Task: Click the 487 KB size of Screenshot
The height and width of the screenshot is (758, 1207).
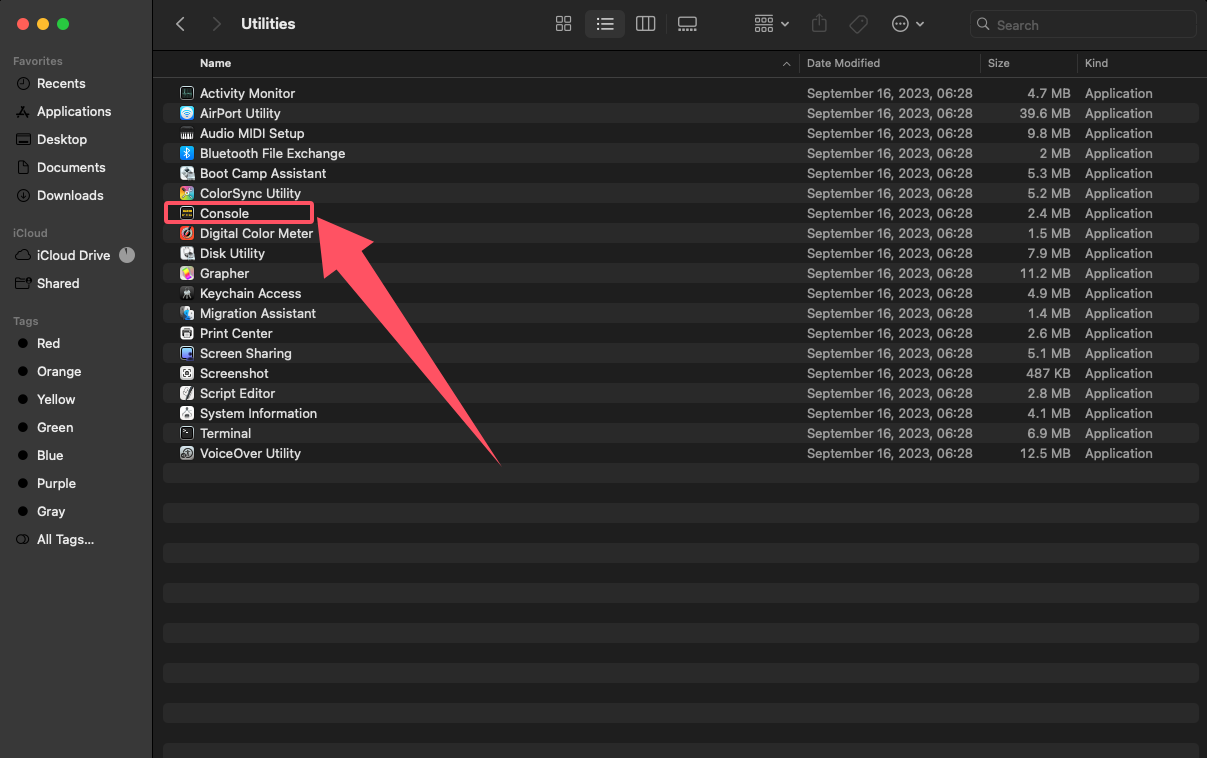Action: [1048, 373]
